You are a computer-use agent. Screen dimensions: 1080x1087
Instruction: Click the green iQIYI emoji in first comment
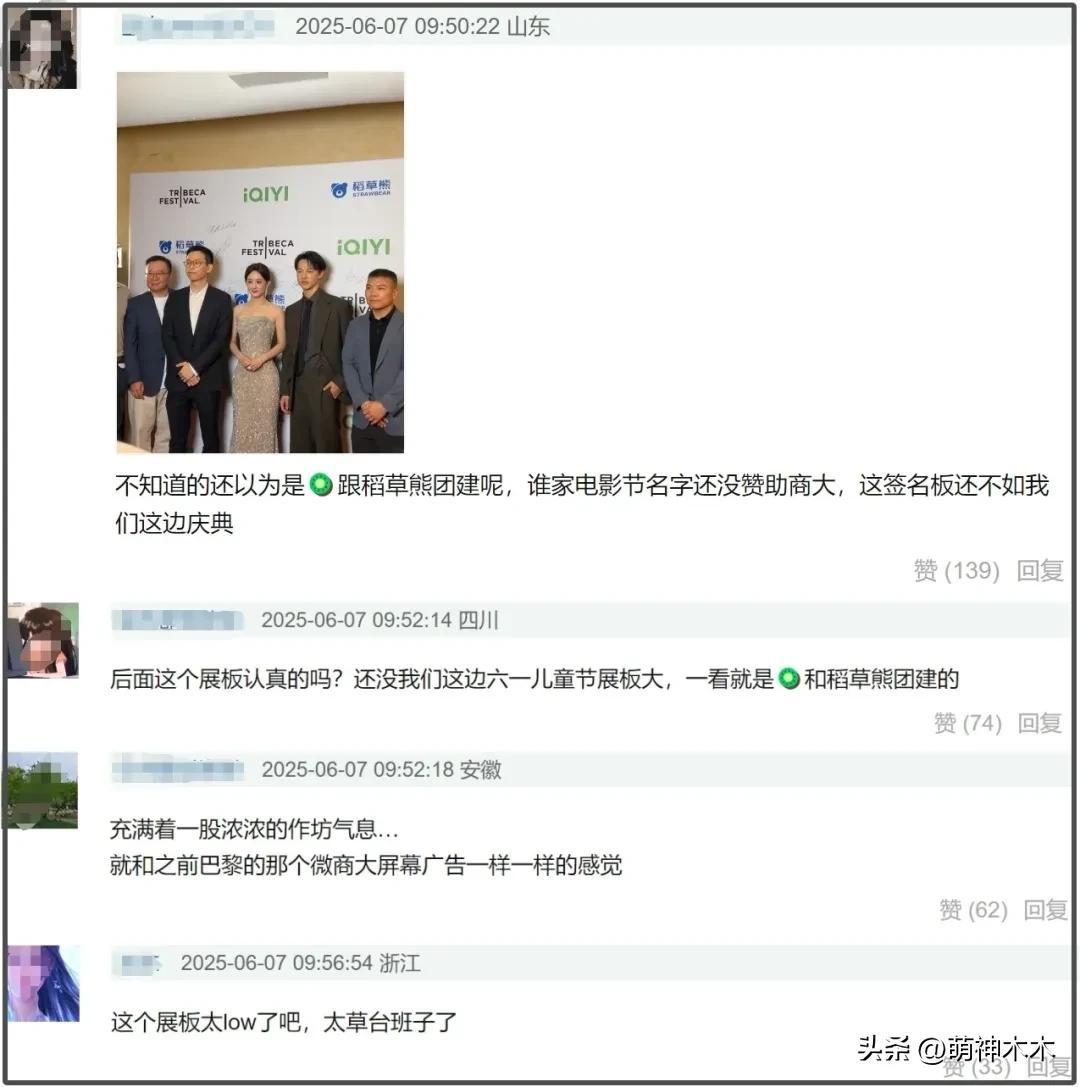[320, 485]
